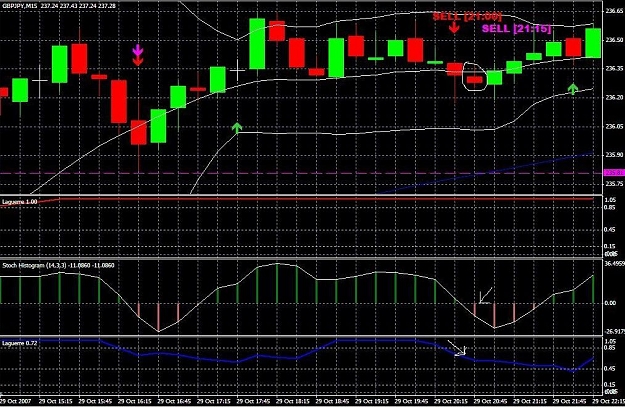Click the 29 Oct 16:45 time label
This screenshot has width=625, height=407.
[175, 401]
